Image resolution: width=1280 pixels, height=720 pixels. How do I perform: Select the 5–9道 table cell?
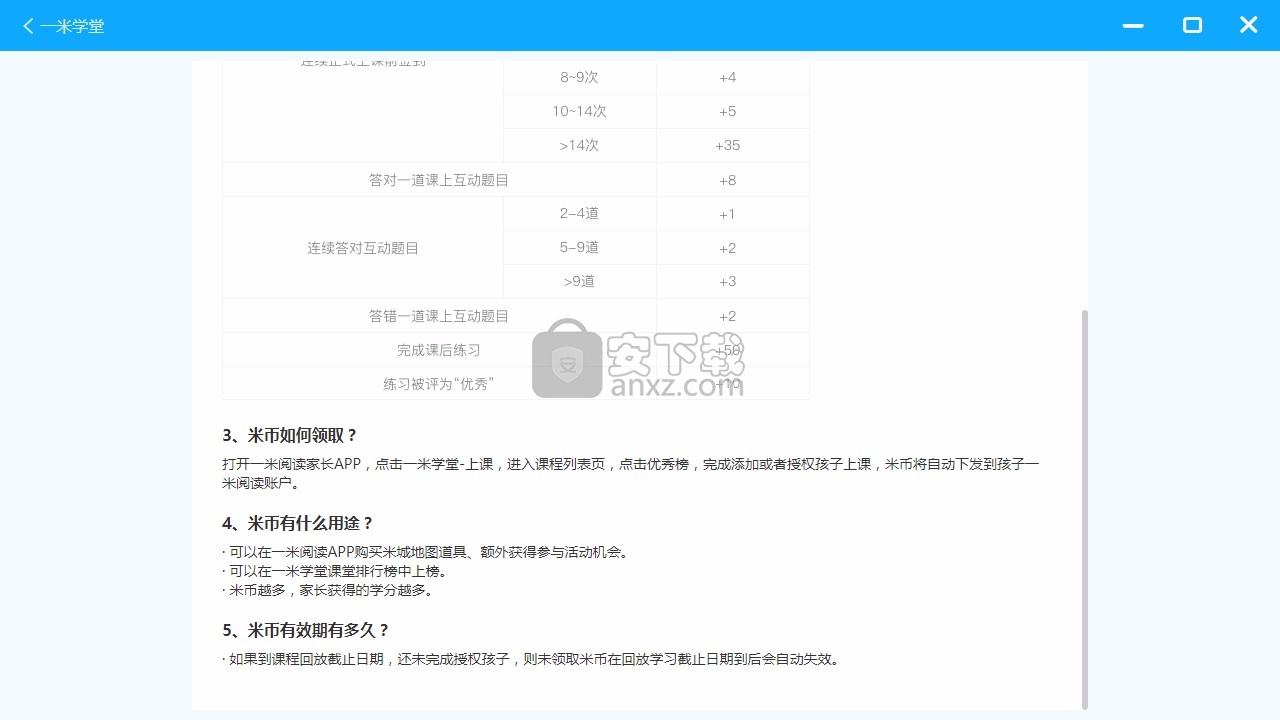pos(580,247)
